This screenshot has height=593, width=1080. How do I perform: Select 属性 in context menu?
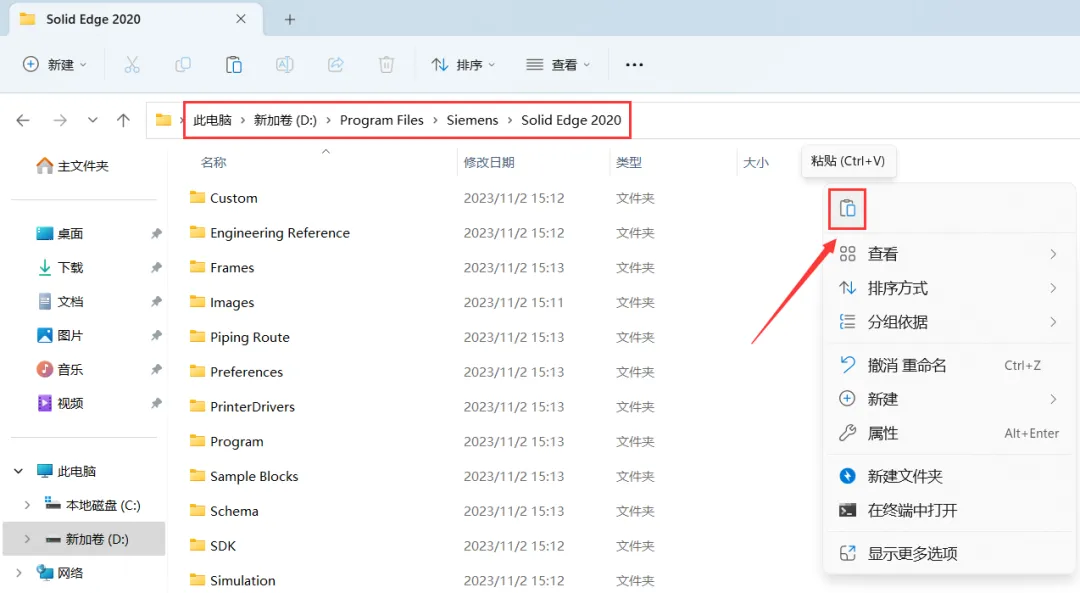click(948, 433)
